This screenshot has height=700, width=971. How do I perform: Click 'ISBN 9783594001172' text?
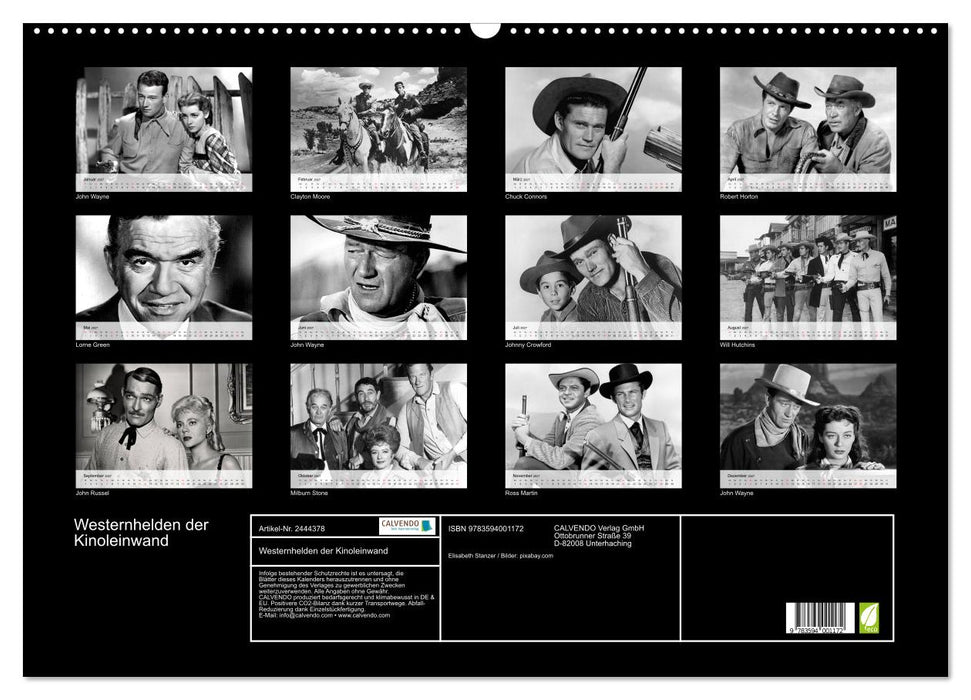(x=486, y=528)
